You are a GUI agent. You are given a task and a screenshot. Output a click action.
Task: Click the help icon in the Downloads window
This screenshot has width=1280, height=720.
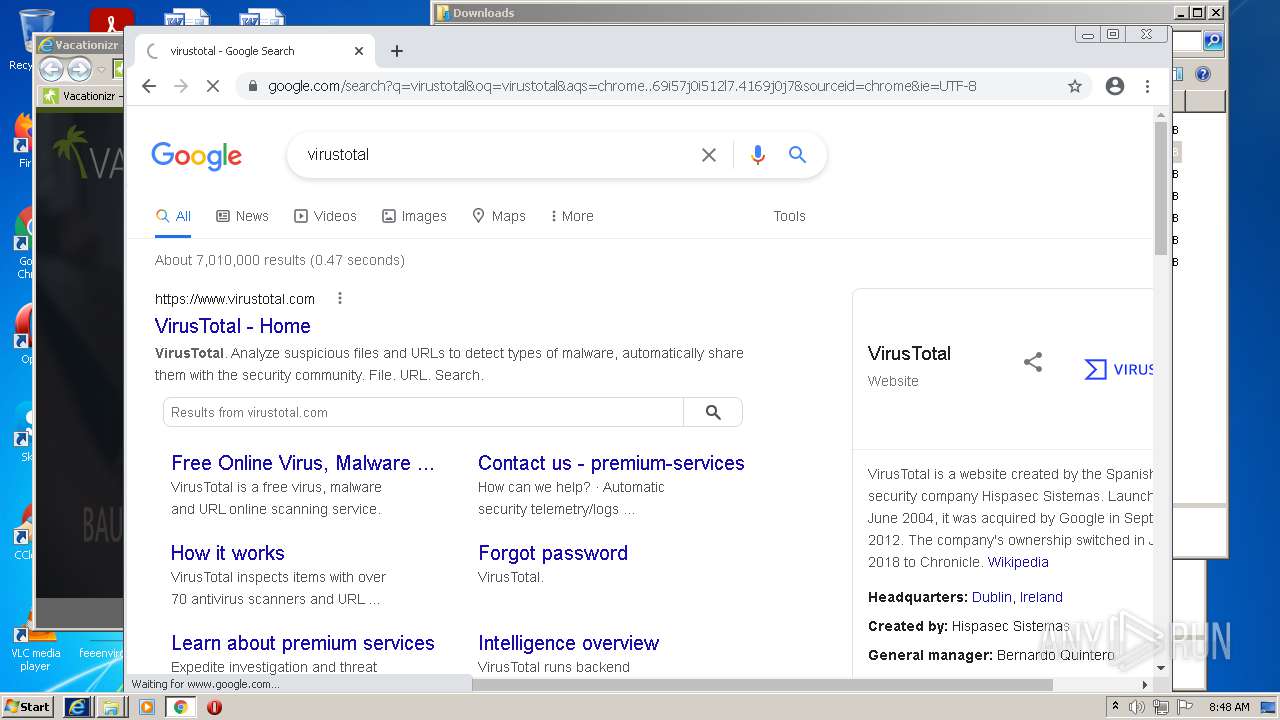click(1203, 74)
